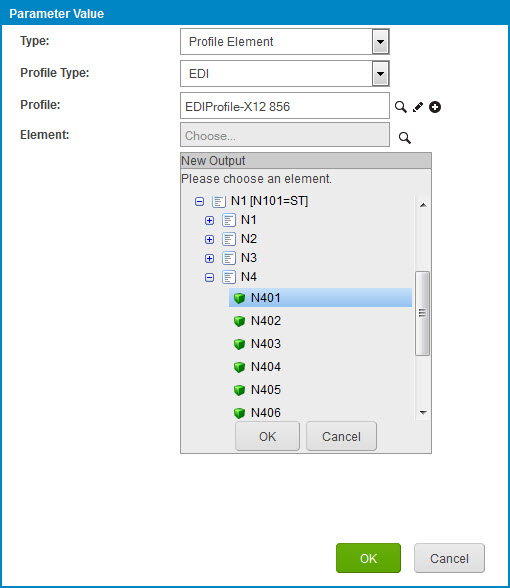The height and width of the screenshot is (588, 510).
Task: Click the green cube icon for N403
Action: pos(239,344)
